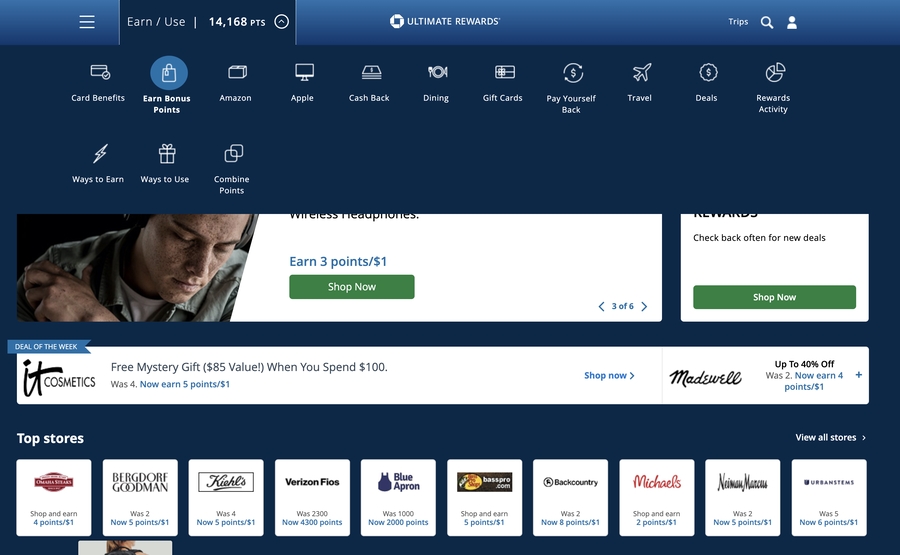Open the Travel airplane icon
Viewport: 900px width, 555px height.
641,73
